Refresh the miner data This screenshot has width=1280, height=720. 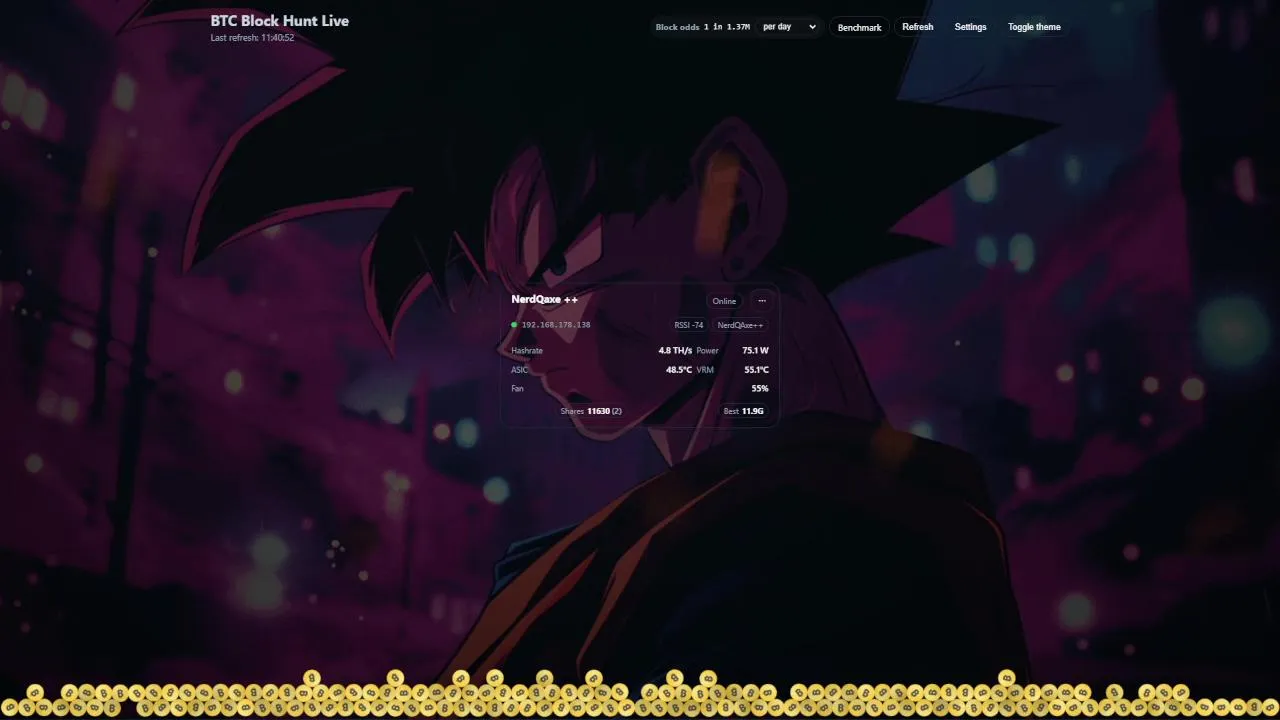(x=917, y=27)
